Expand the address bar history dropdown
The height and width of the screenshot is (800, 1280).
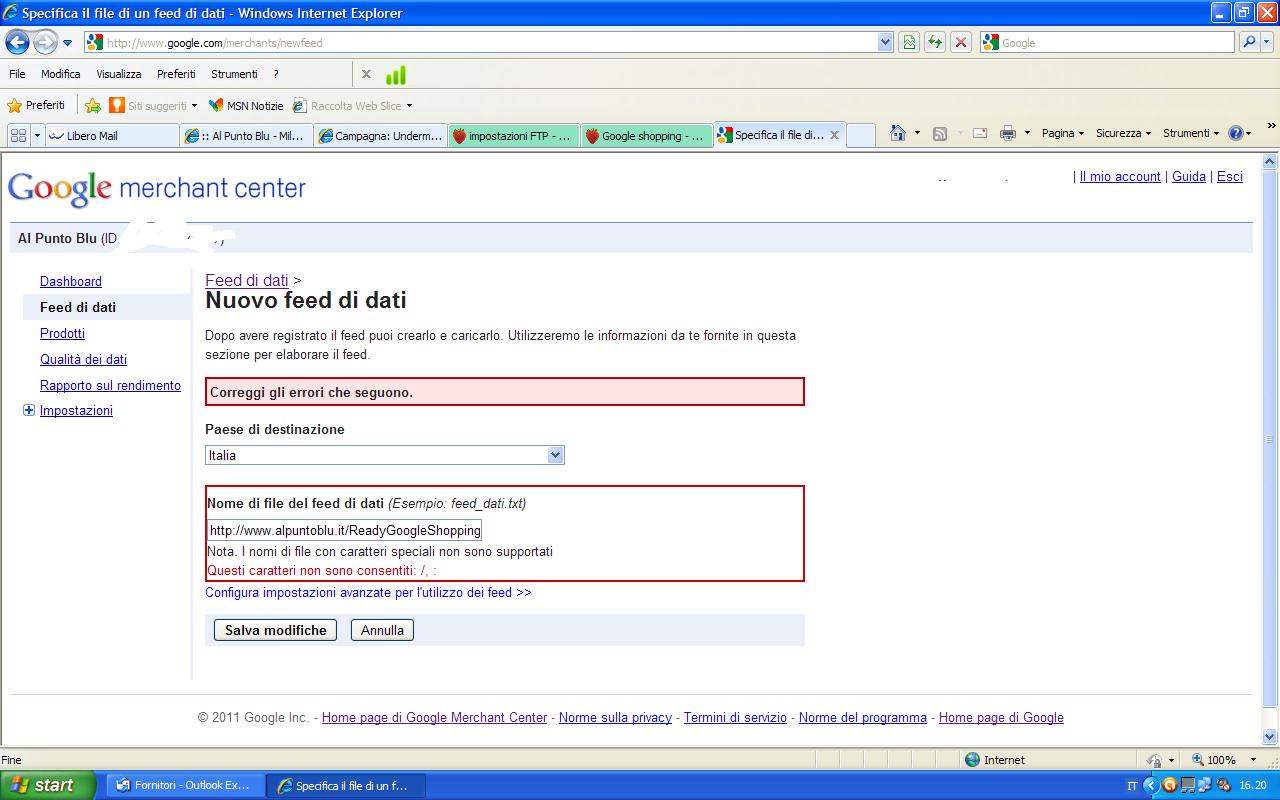click(885, 43)
